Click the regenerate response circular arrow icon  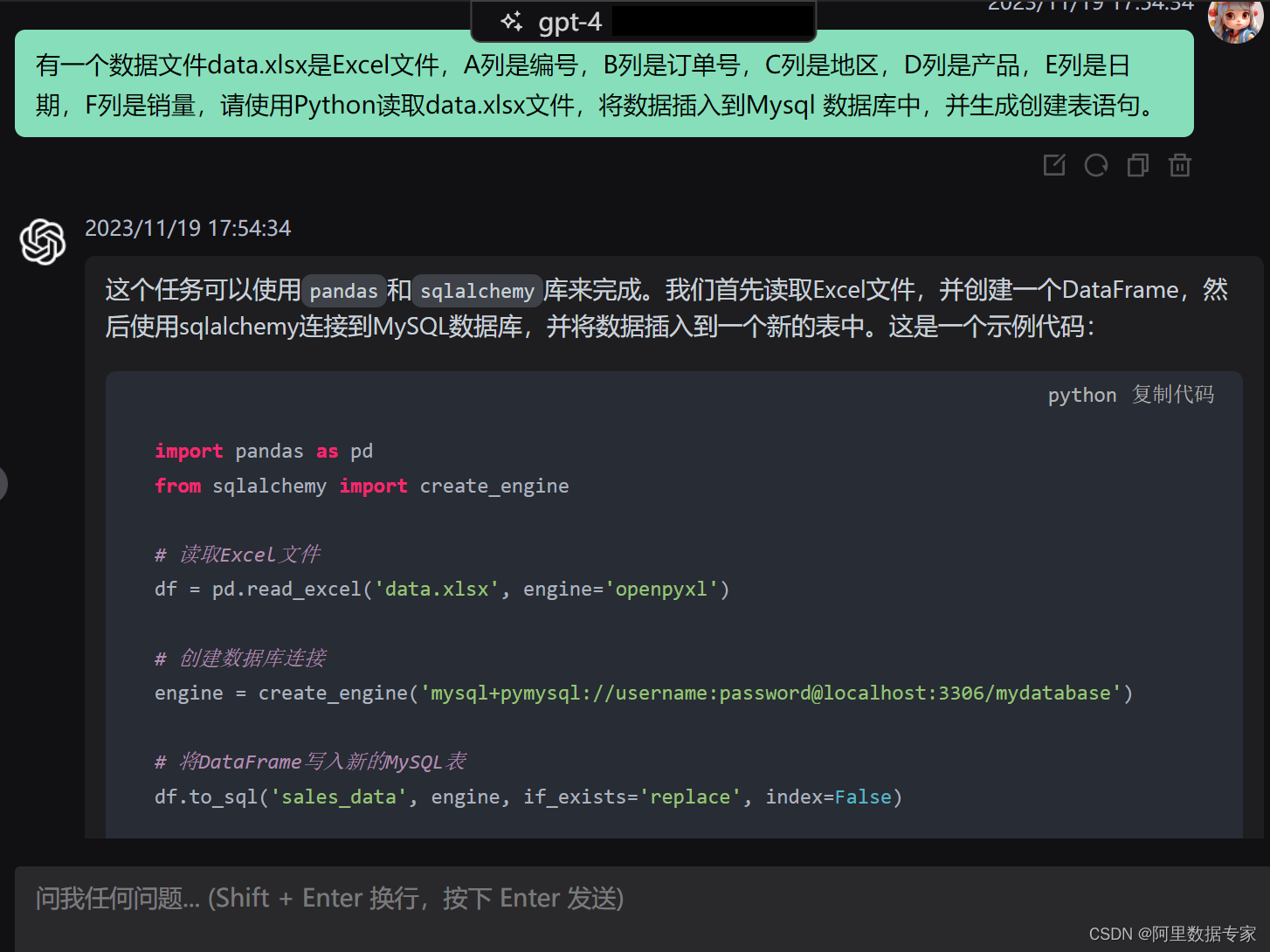tap(1096, 165)
